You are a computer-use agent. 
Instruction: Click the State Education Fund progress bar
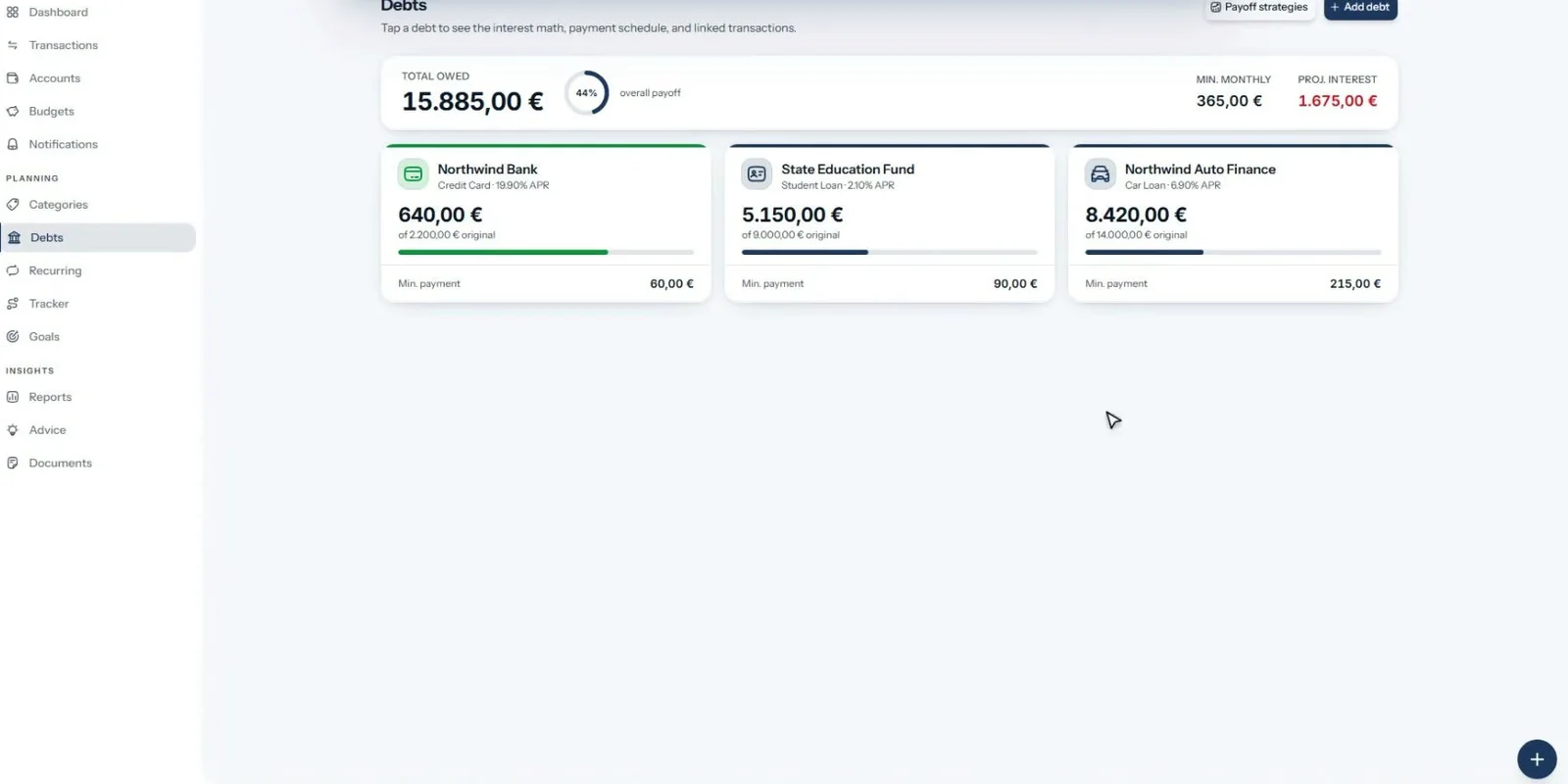tap(890, 252)
